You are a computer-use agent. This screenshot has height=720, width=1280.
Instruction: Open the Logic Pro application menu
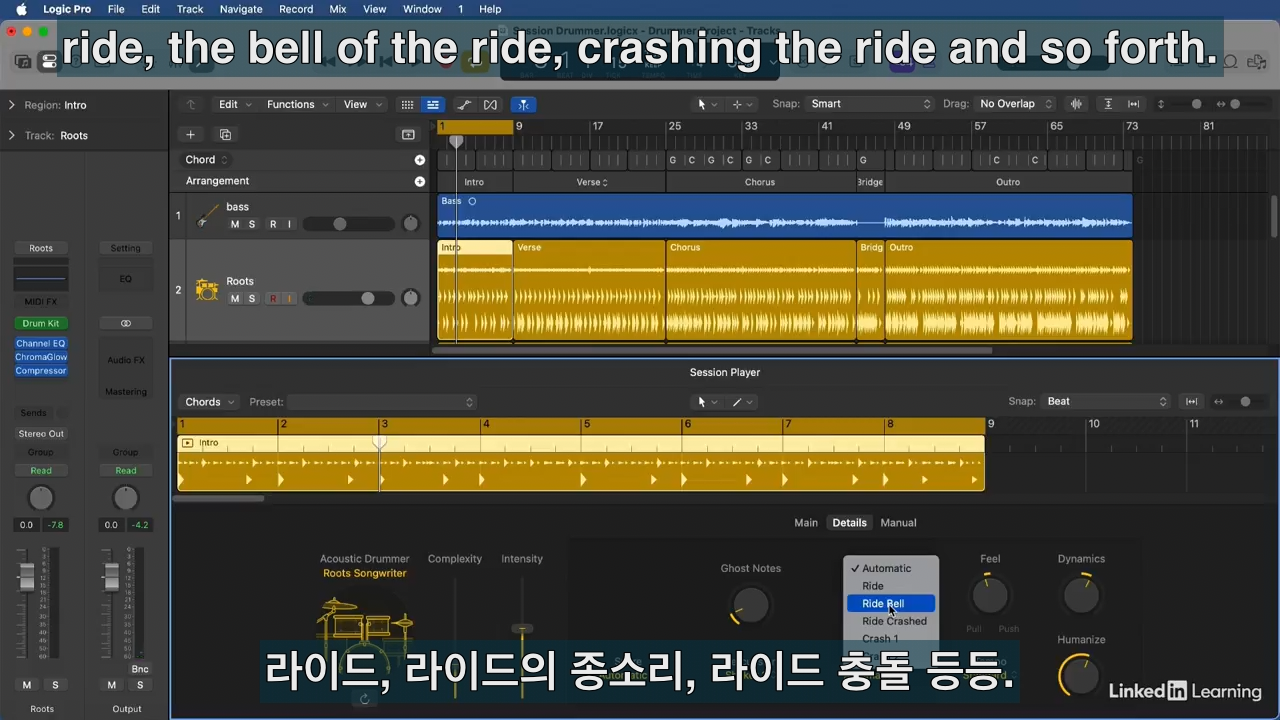(x=67, y=9)
